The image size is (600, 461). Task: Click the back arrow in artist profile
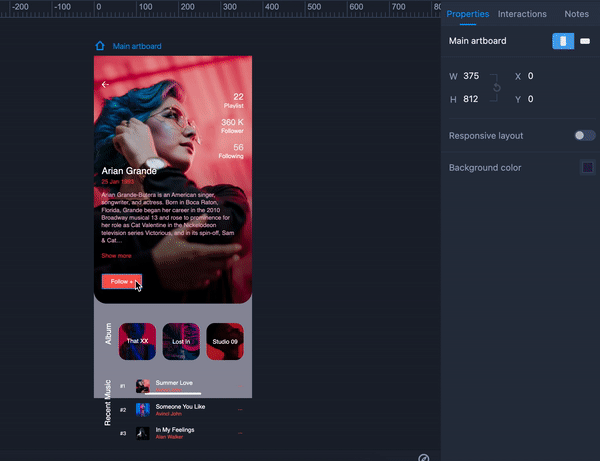(x=105, y=84)
